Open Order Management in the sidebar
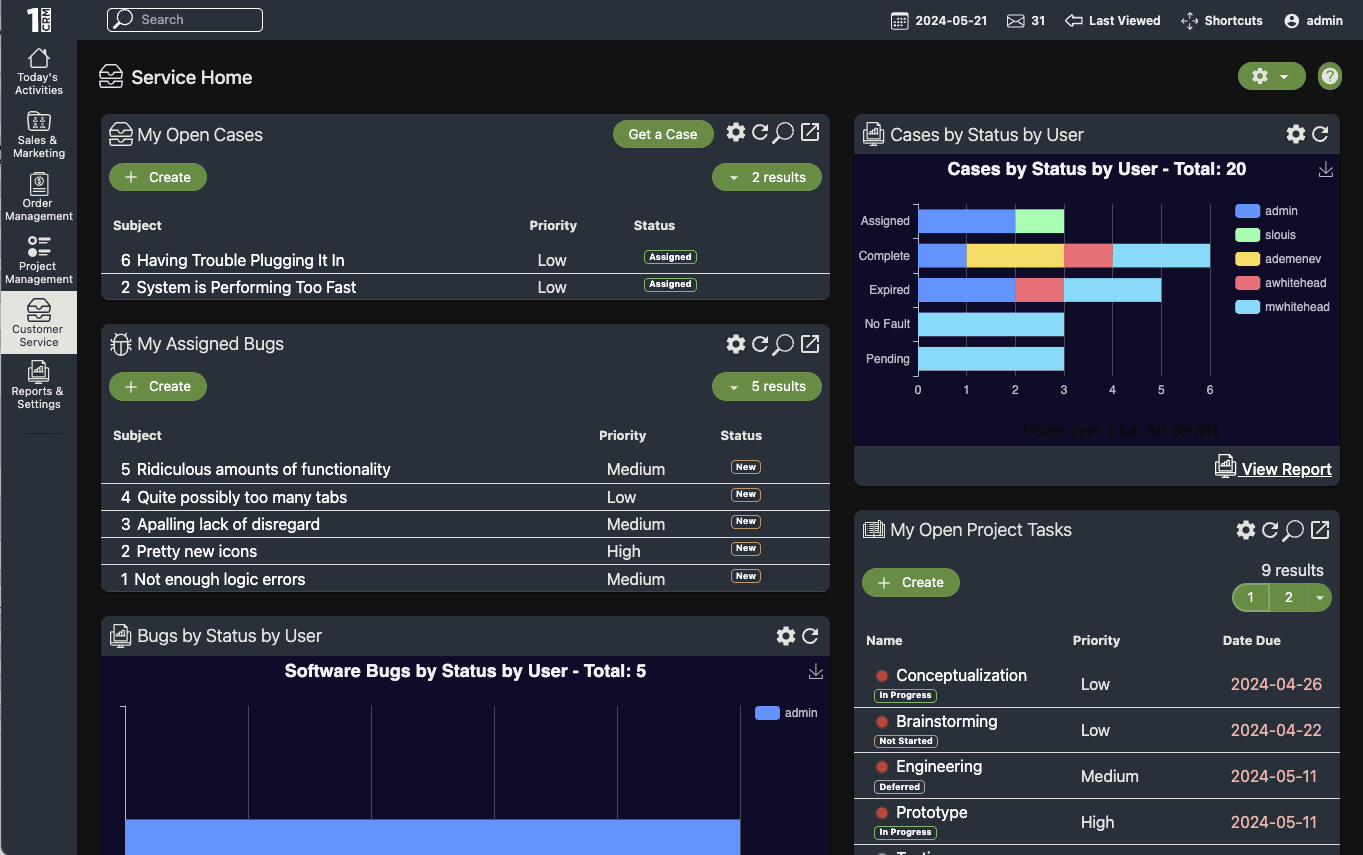 coord(39,197)
